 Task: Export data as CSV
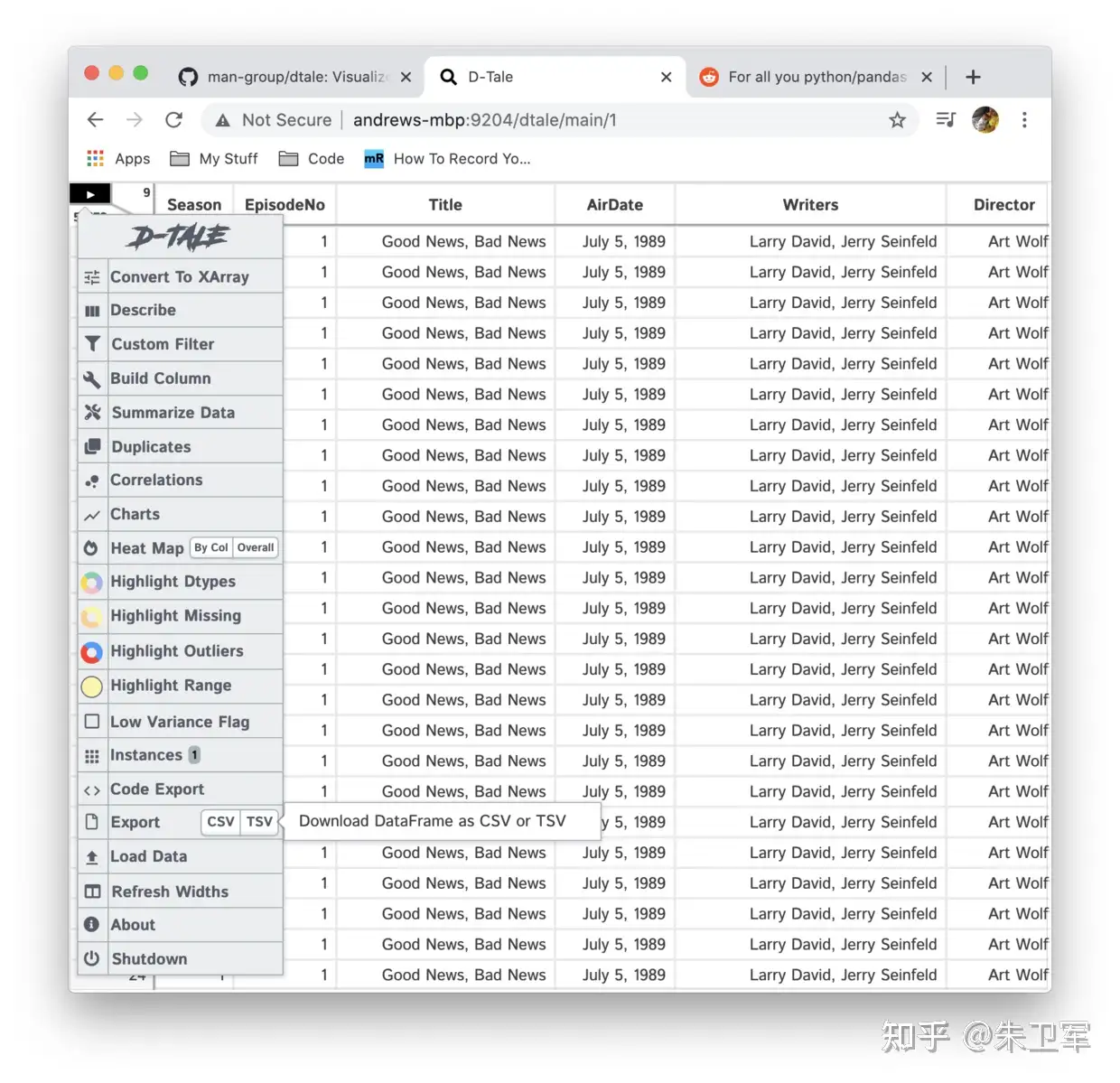[220, 822]
